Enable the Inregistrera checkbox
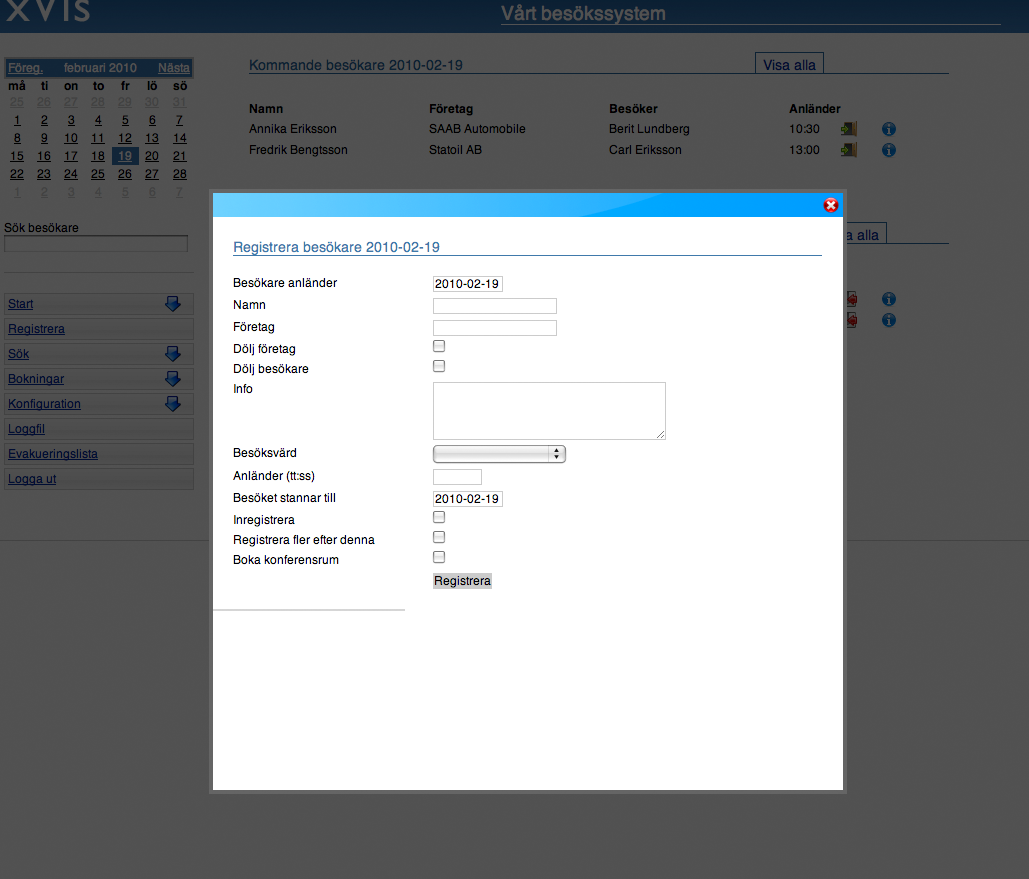The height and width of the screenshot is (879, 1029). (439, 517)
